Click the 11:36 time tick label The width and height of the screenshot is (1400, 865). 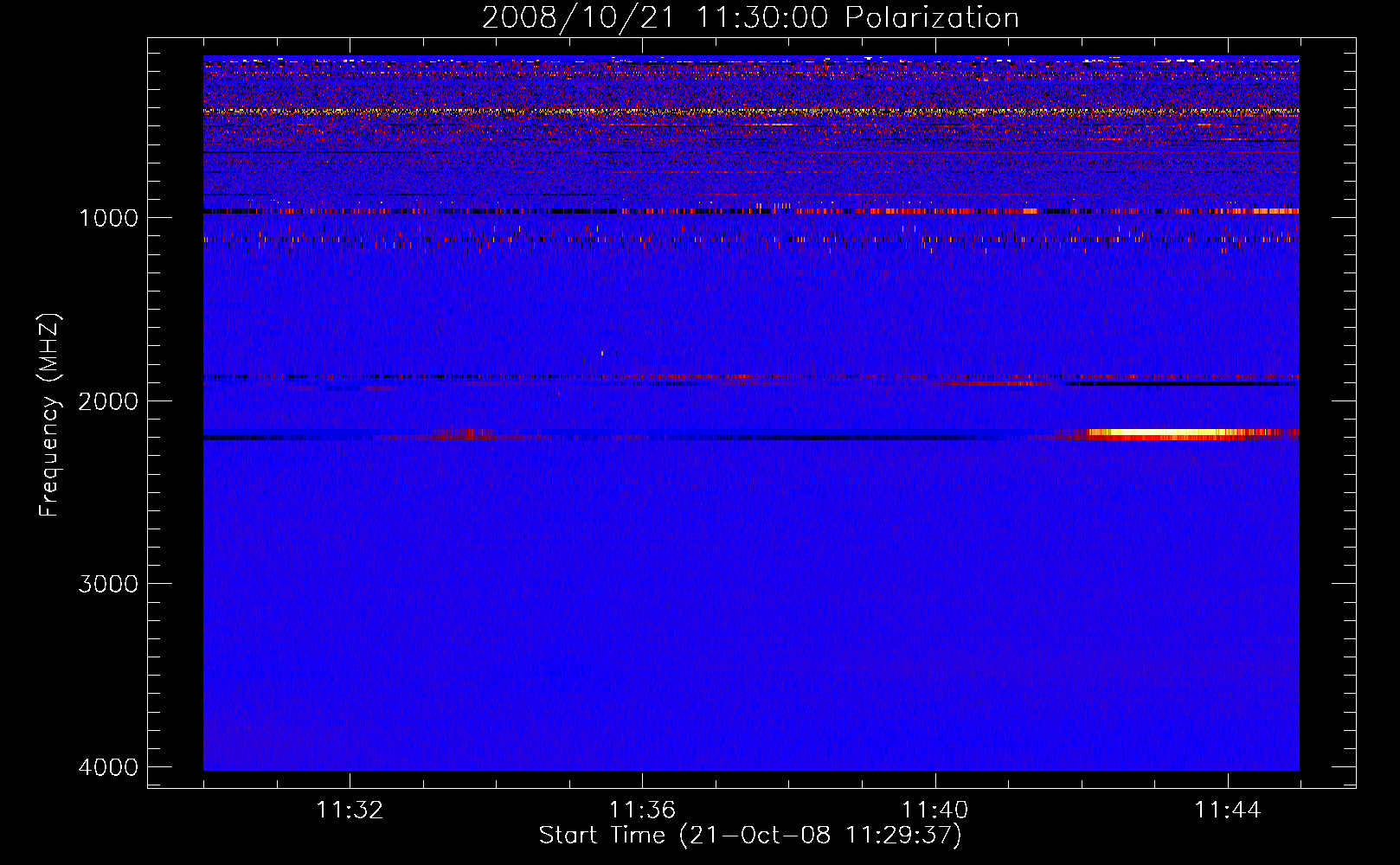642,811
